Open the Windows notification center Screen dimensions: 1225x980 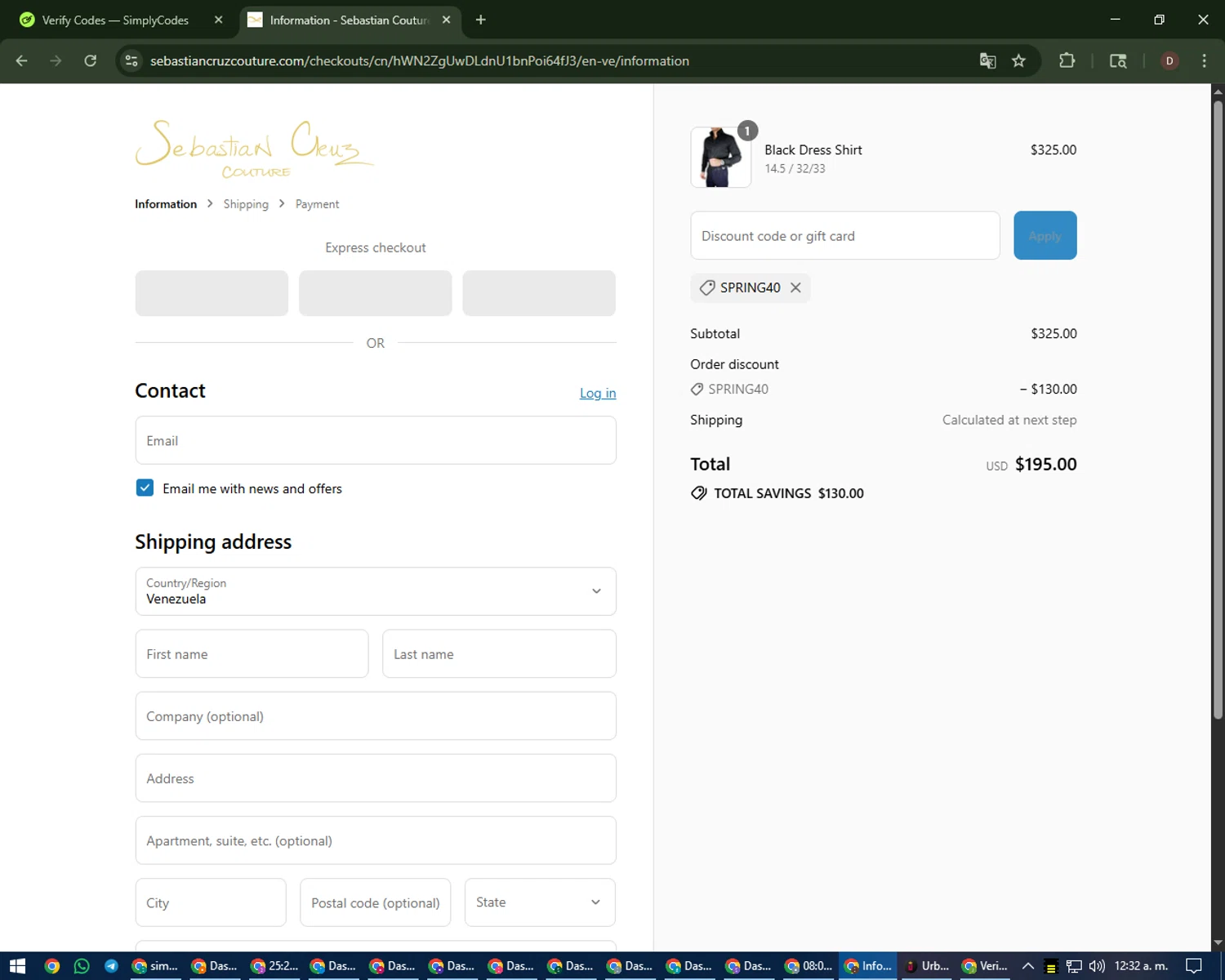pos(1194,966)
